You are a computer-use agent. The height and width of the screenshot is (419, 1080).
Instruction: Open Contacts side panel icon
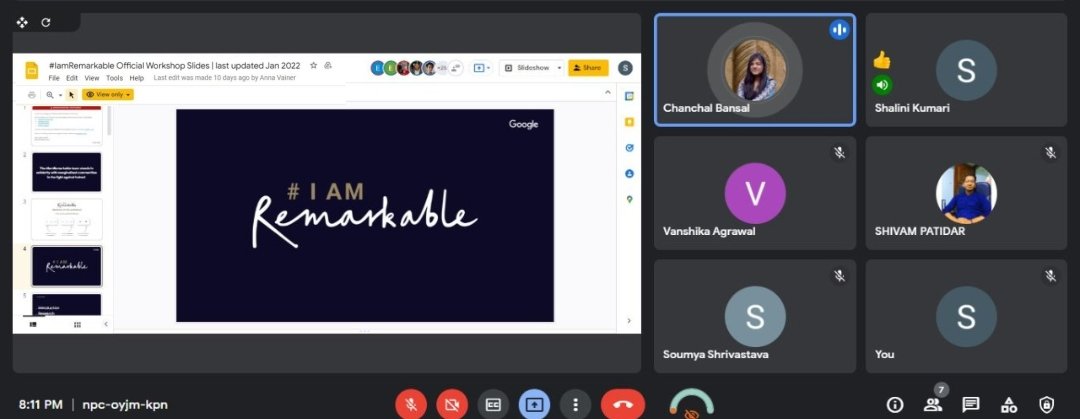629,174
